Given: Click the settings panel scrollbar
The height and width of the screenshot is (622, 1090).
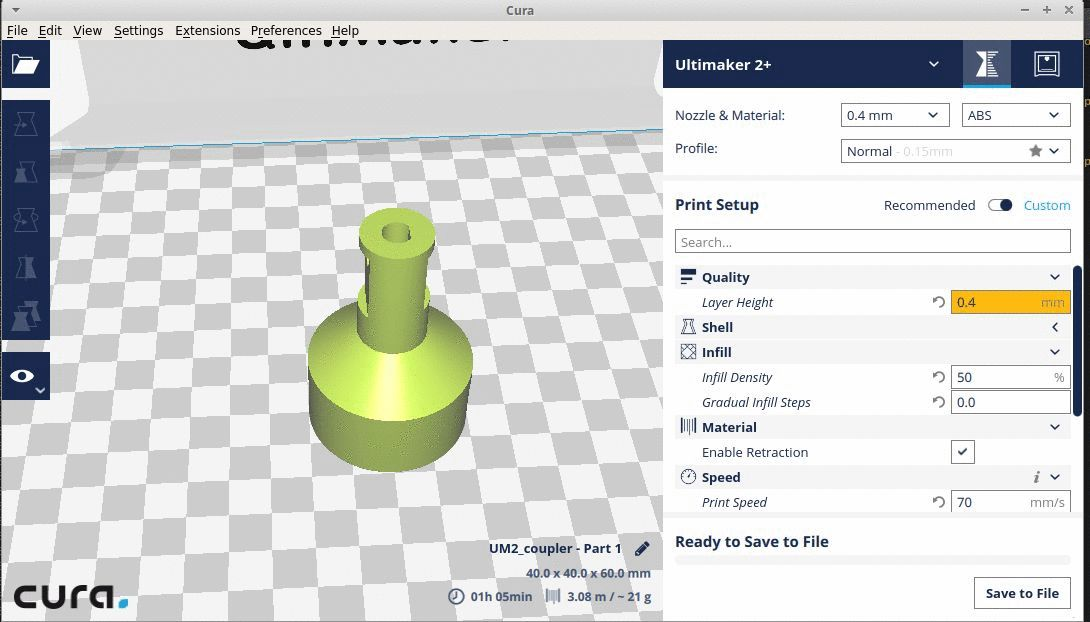Looking at the screenshot, I should point(1077,341).
